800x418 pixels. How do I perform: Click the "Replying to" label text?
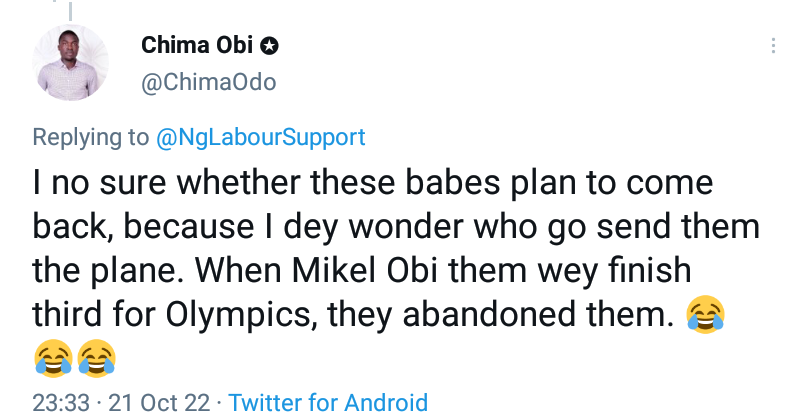pyautogui.click(x=92, y=137)
